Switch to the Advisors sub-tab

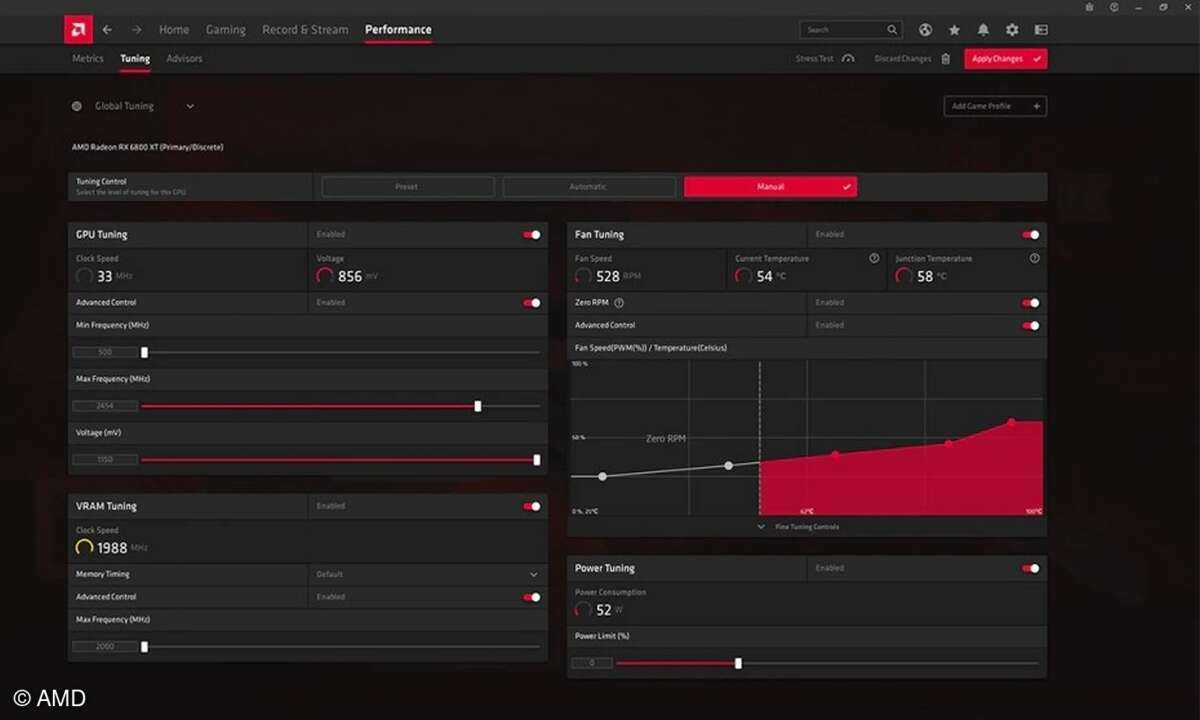click(x=184, y=59)
